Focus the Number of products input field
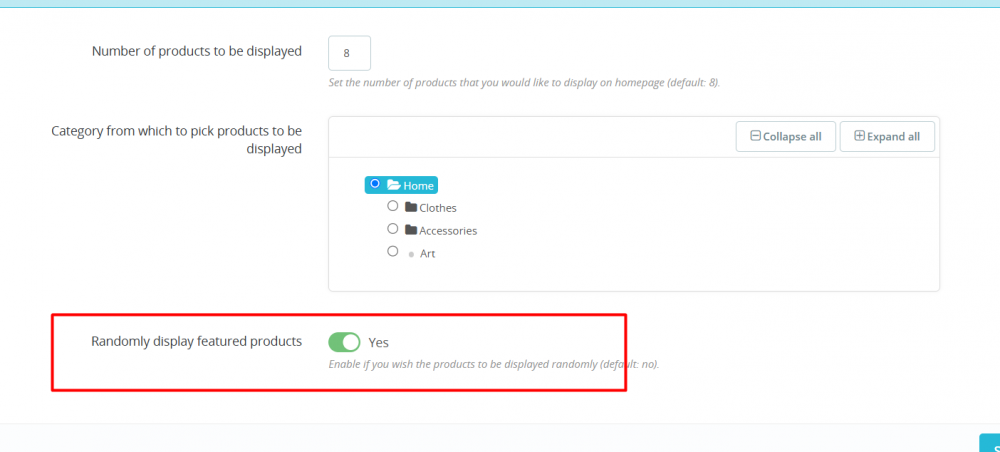Screen dimensions: 1000x452 pos(349,53)
